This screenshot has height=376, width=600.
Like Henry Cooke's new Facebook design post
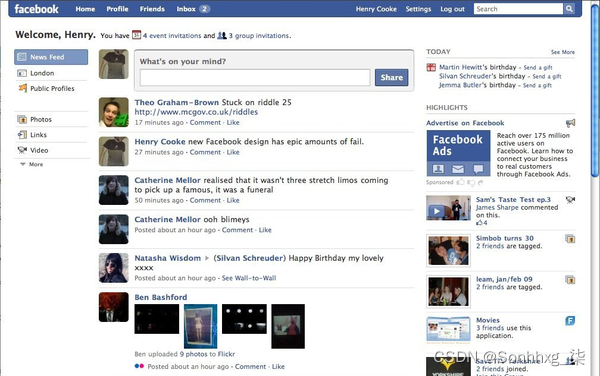click(233, 152)
